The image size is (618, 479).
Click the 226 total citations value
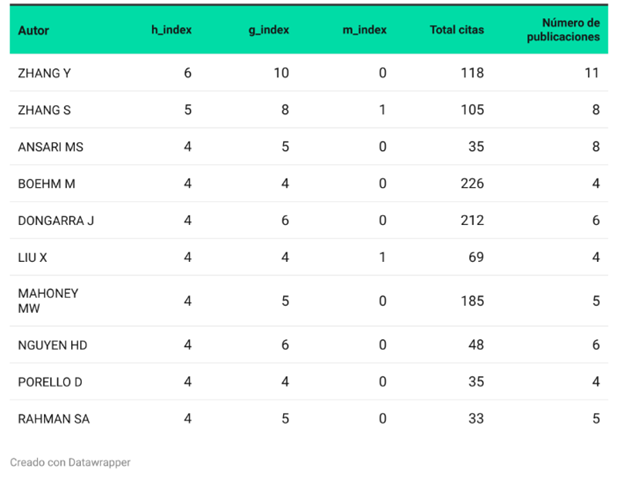(x=472, y=184)
